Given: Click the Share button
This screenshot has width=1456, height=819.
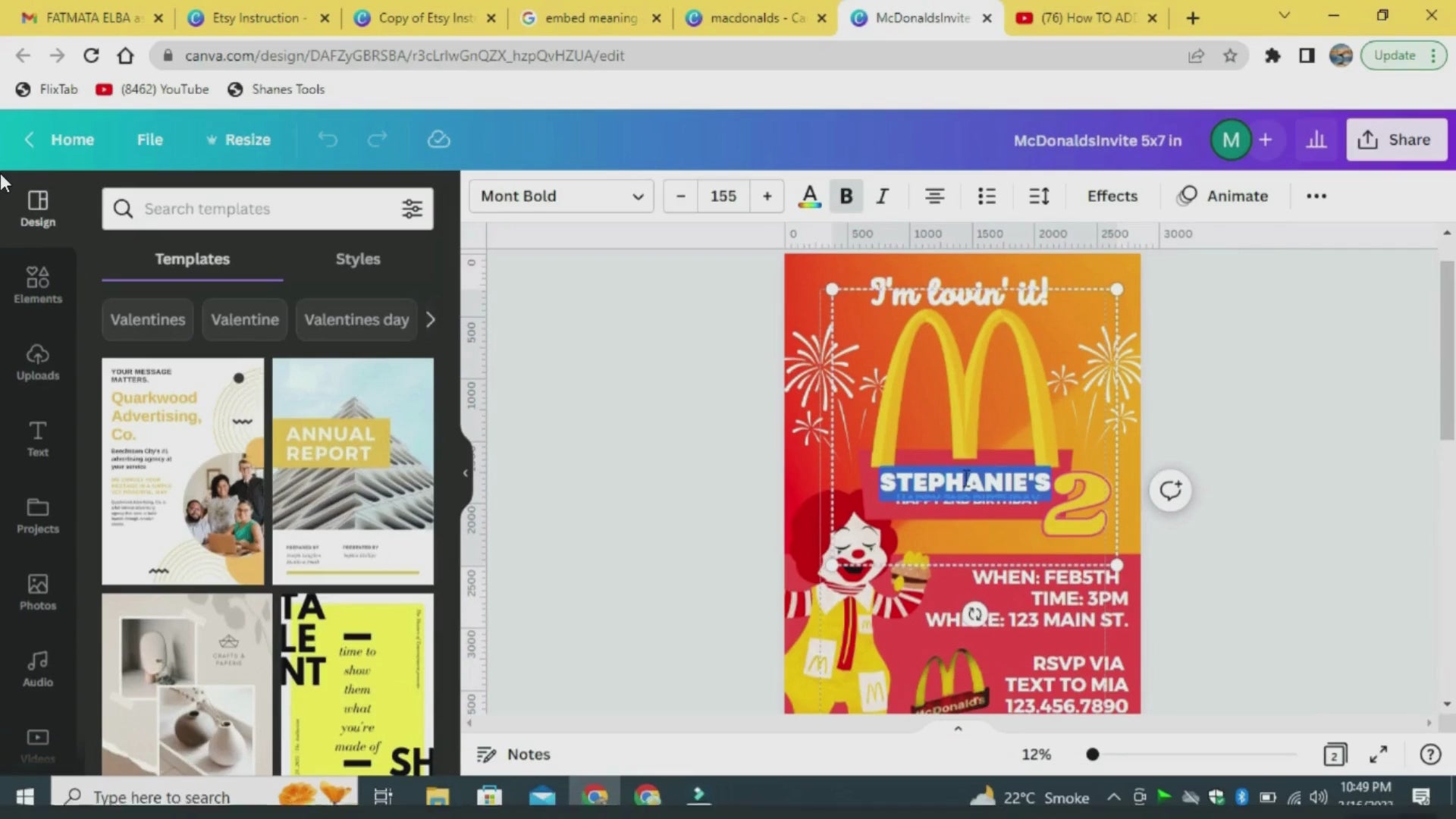Looking at the screenshot, I should point(1396,140).
